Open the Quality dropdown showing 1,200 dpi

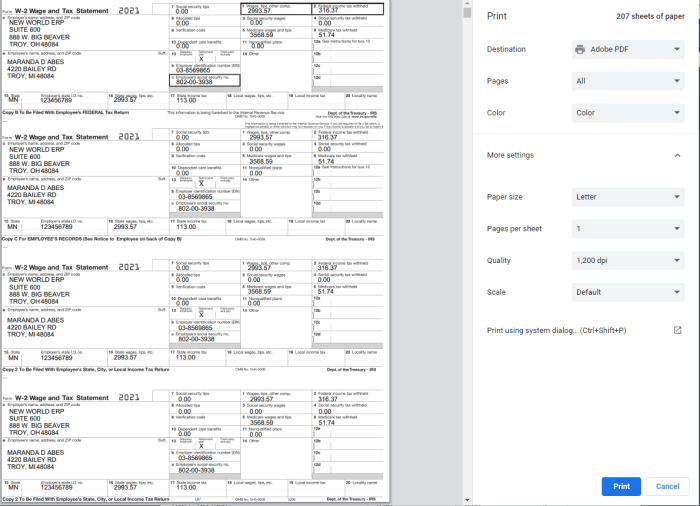point(628,260)
